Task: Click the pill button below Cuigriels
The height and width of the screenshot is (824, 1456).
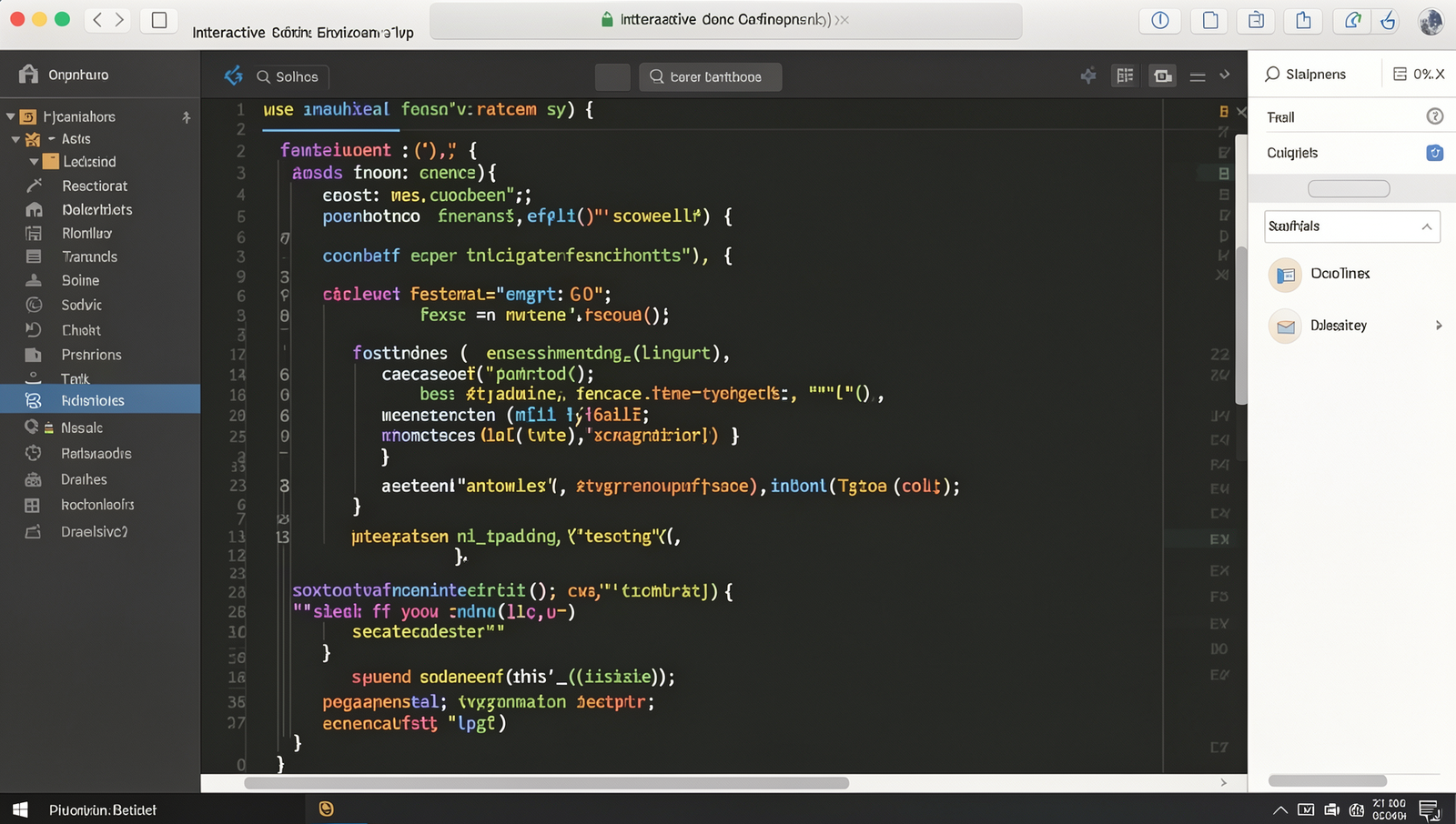Action: coord(1349,189)
